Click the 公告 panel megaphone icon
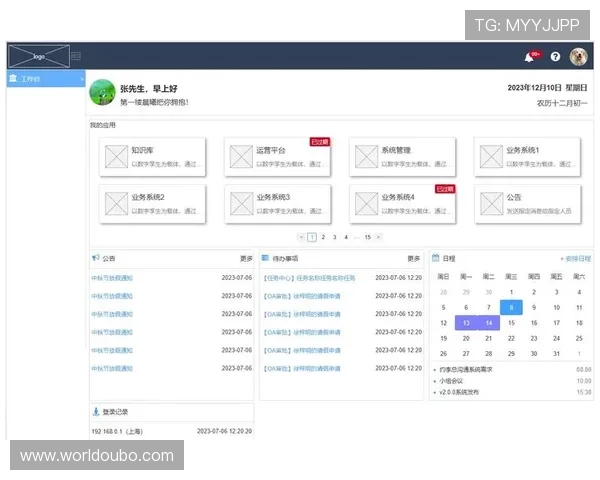Viewport: 600px width, 480px height. [96, 258]
